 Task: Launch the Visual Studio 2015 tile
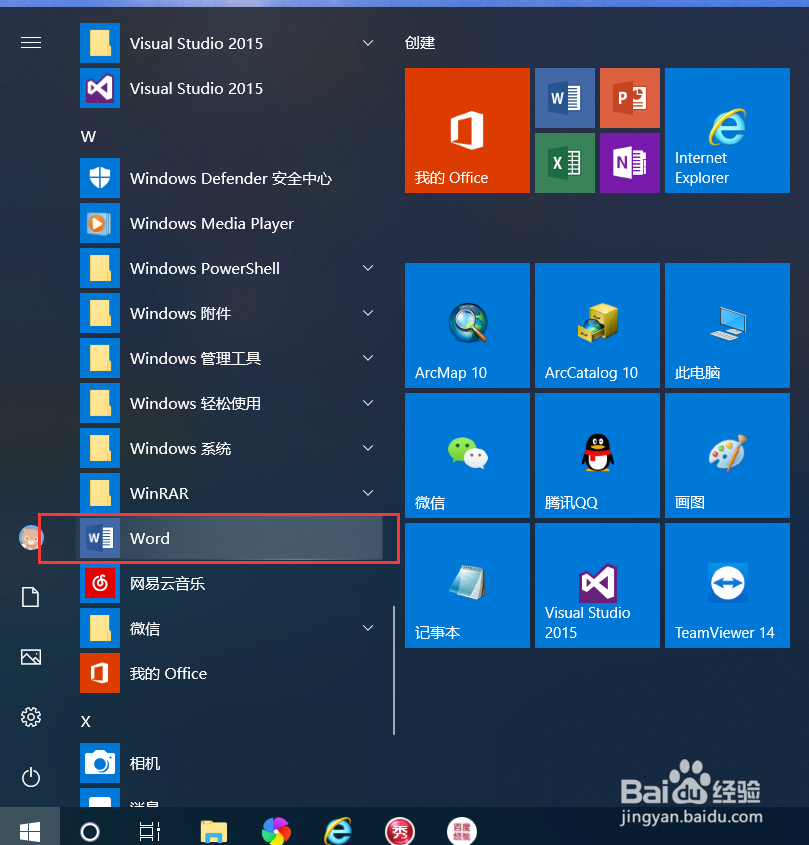click(x=597, y=585)
